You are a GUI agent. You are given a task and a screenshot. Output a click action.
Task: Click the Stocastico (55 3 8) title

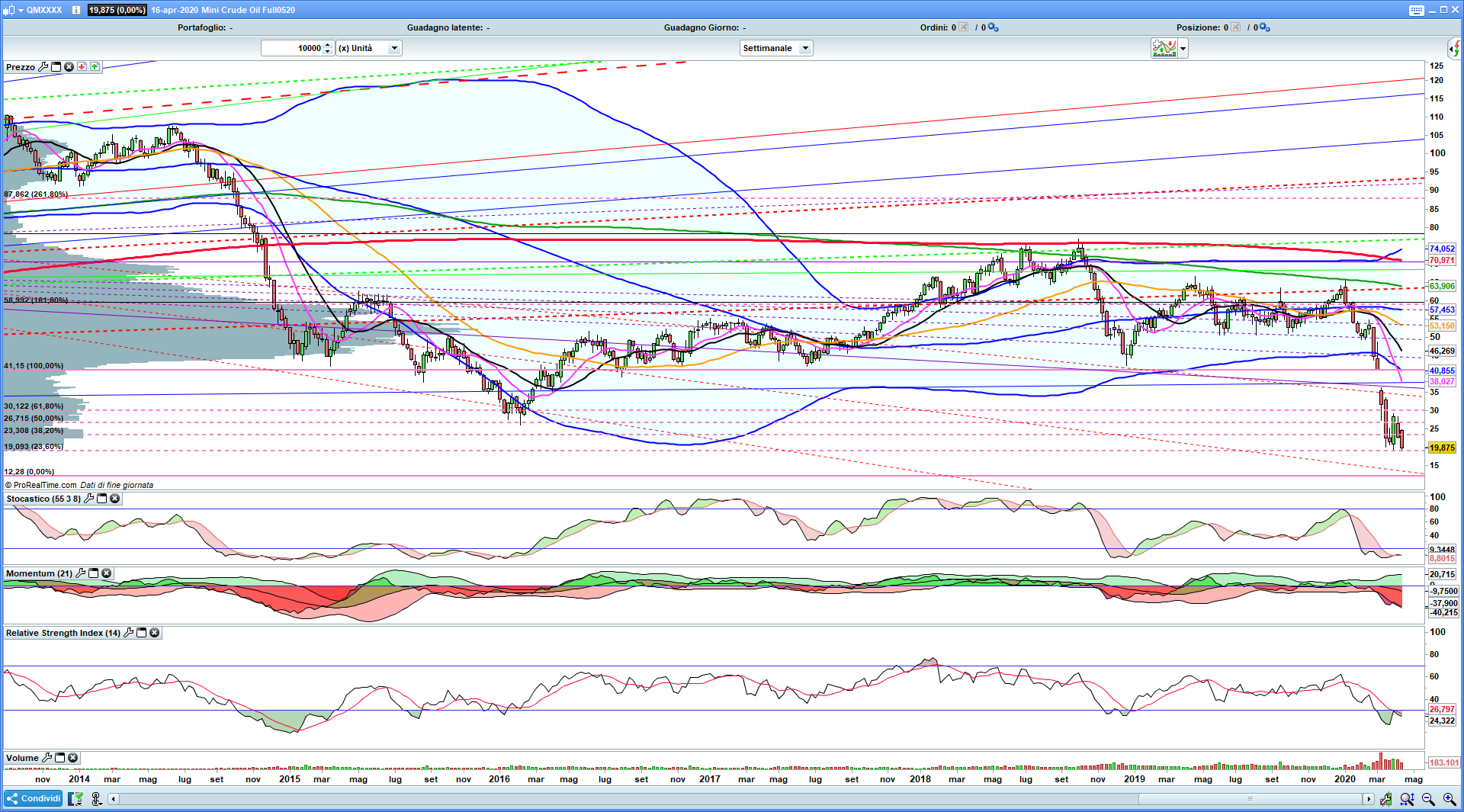[x=43, y=499]
